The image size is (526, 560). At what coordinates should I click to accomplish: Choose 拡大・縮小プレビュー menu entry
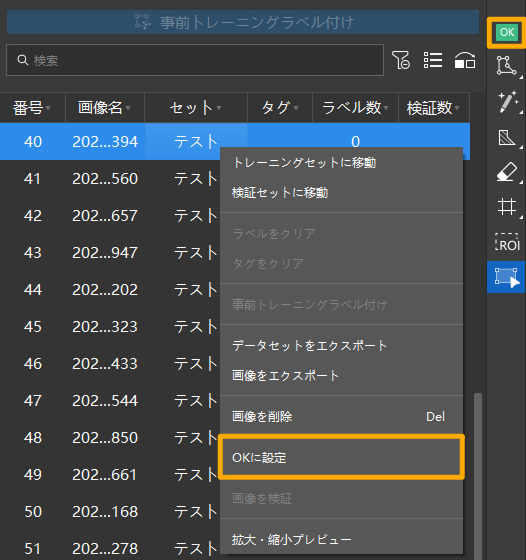pos(341,540)
